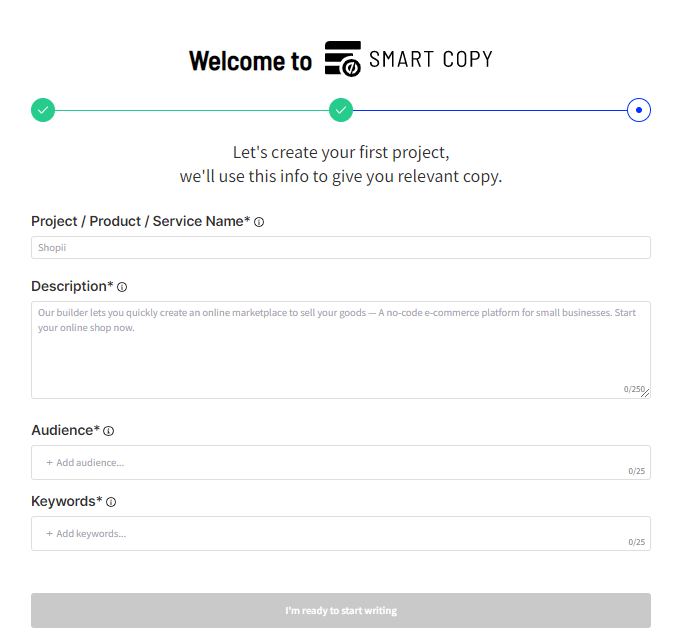Click inside the Description text area

pos(340,350)
